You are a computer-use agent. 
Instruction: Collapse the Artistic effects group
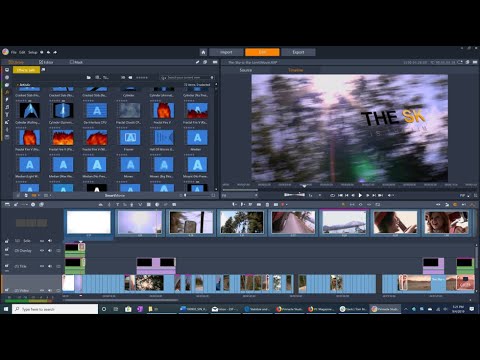coord(18,85)
